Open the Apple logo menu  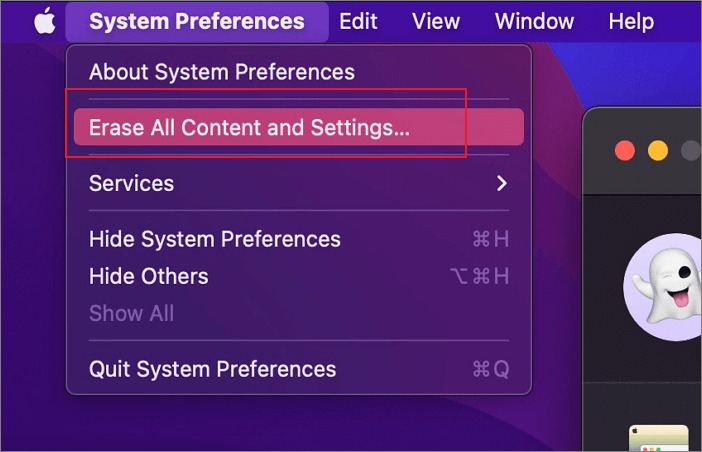45,21
